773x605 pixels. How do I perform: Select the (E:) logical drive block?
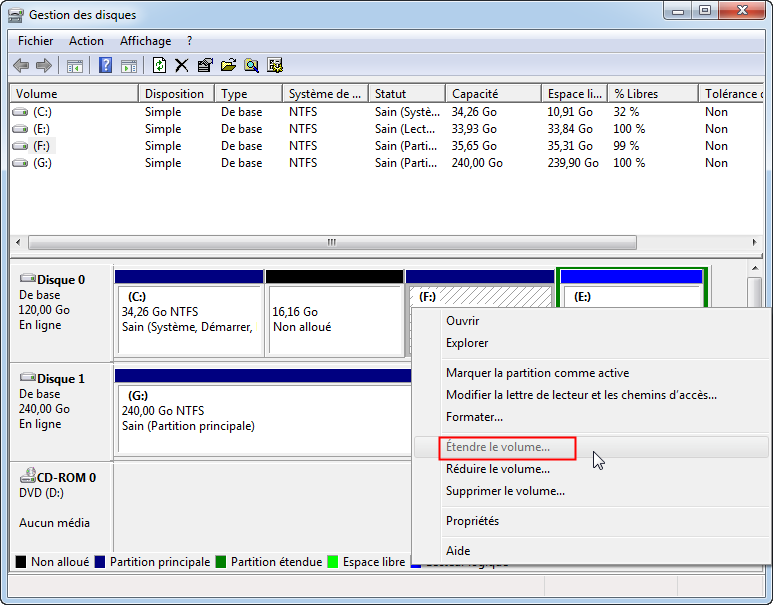coord(632,288)
